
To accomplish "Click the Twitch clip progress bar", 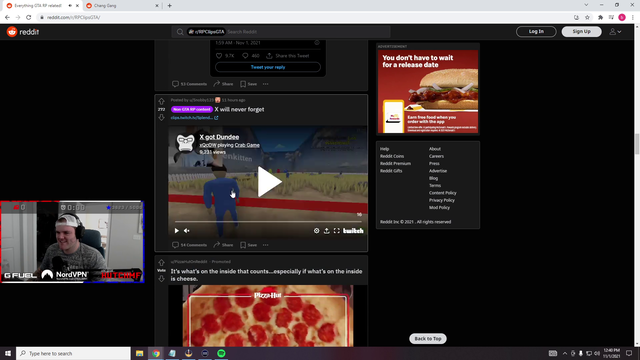I will pos(268,222).
